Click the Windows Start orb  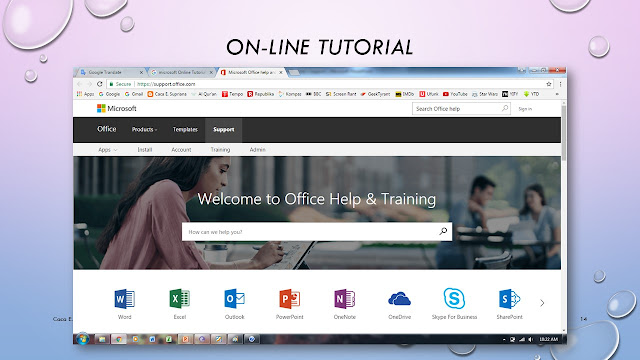point(83,339)
